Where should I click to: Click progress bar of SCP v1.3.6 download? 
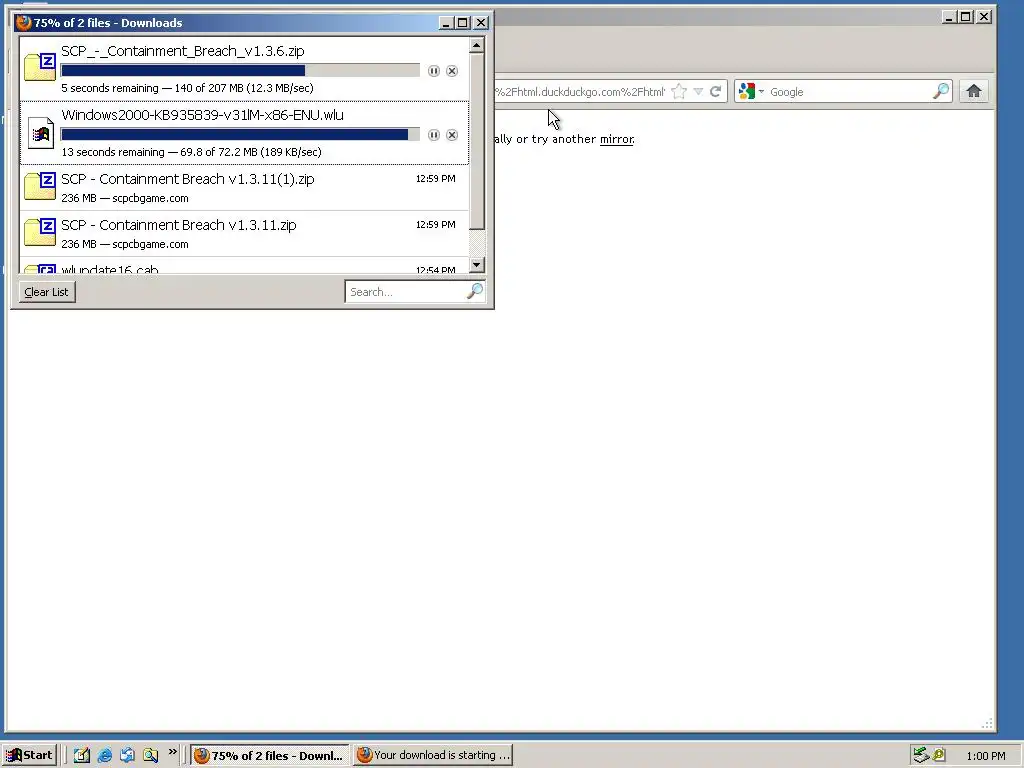point(240,71)
